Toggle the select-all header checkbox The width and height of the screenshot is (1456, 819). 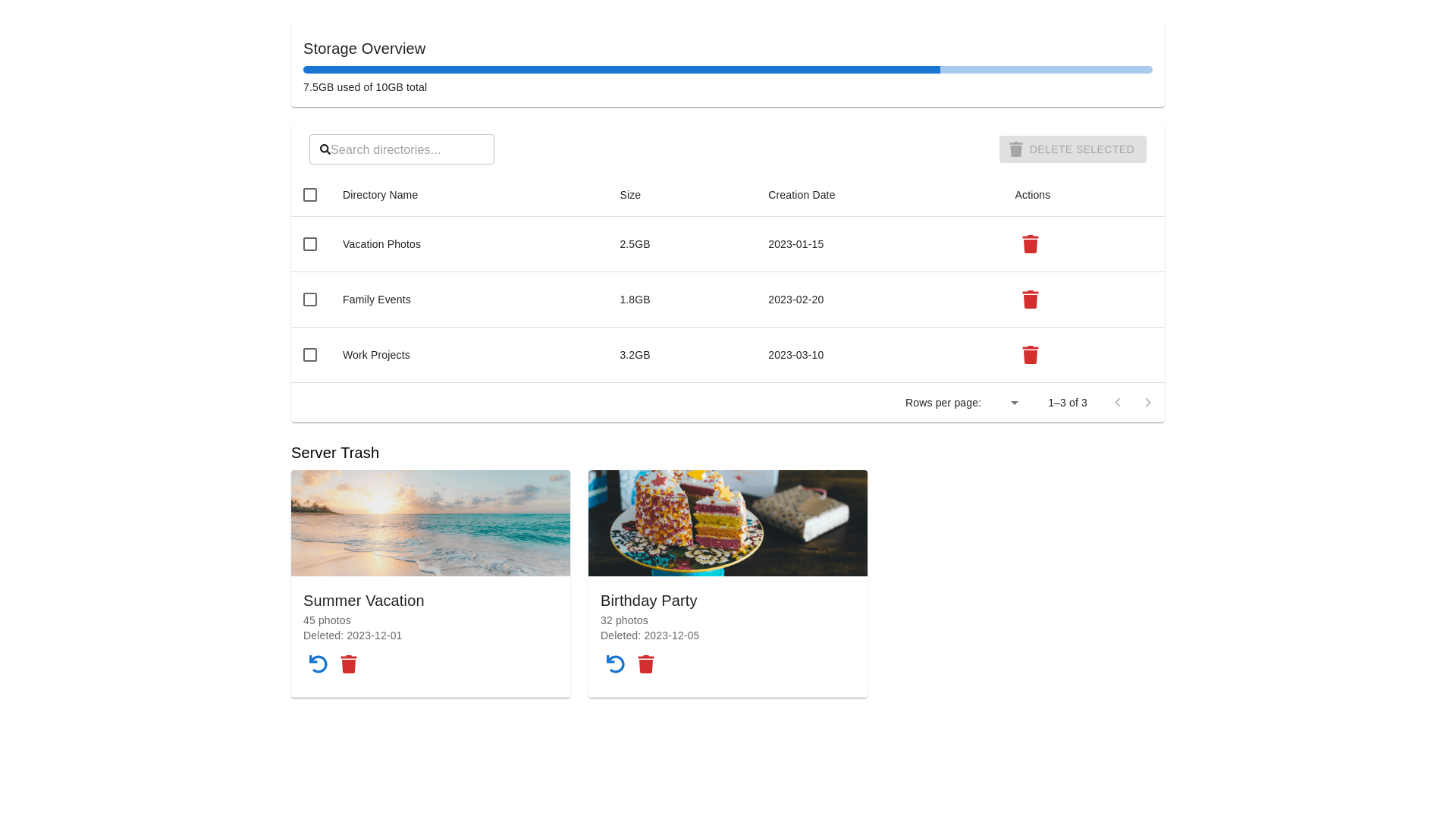point(310,195)
